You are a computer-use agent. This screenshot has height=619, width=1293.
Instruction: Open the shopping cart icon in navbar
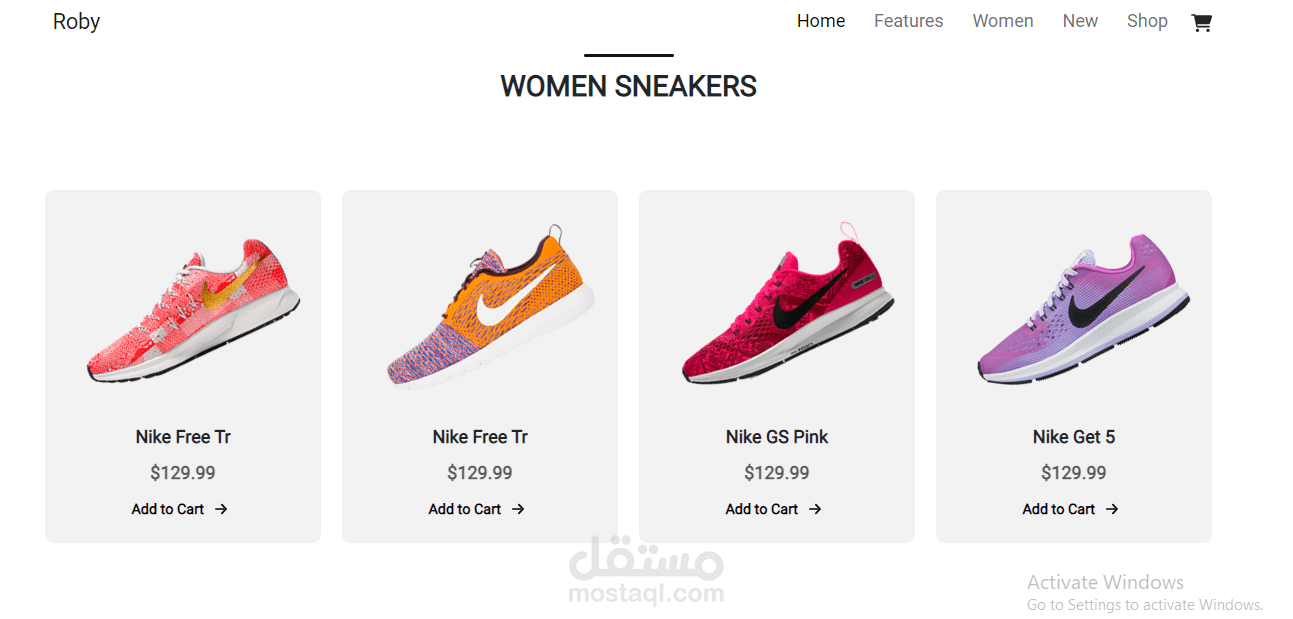coord(1201,22)
